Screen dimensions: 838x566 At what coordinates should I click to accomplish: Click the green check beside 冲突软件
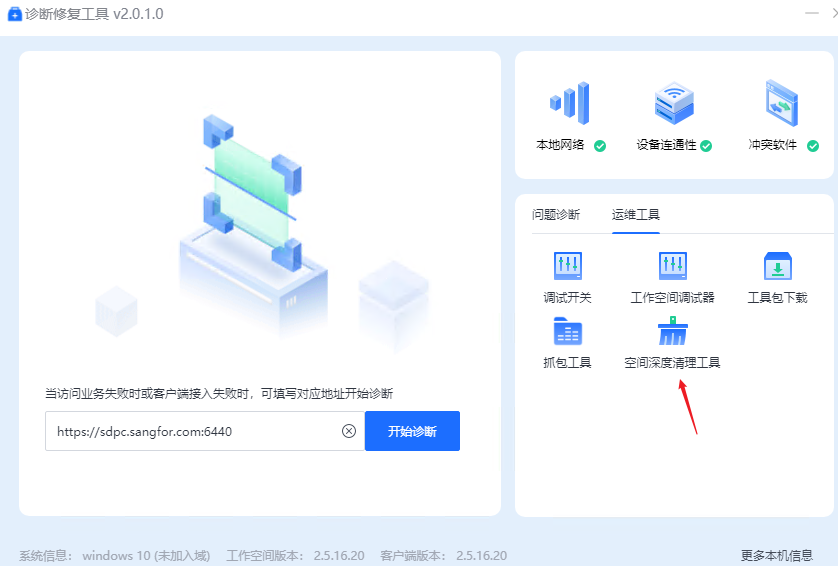pos(812,145)
